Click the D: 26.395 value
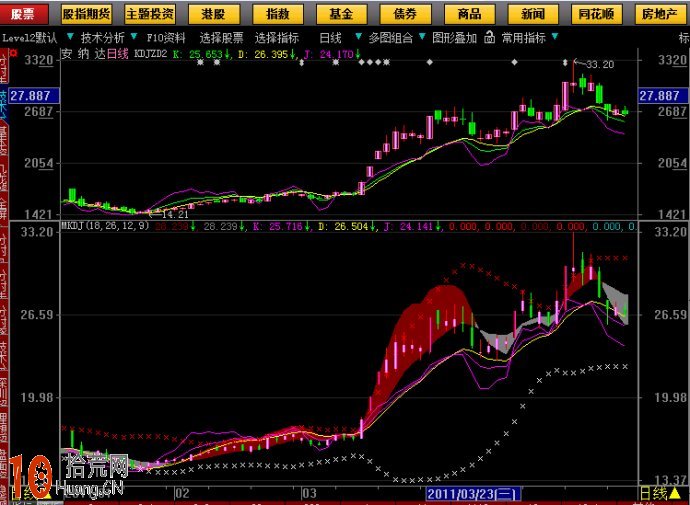Screen dimensions: 690x505 click(267, 54)
